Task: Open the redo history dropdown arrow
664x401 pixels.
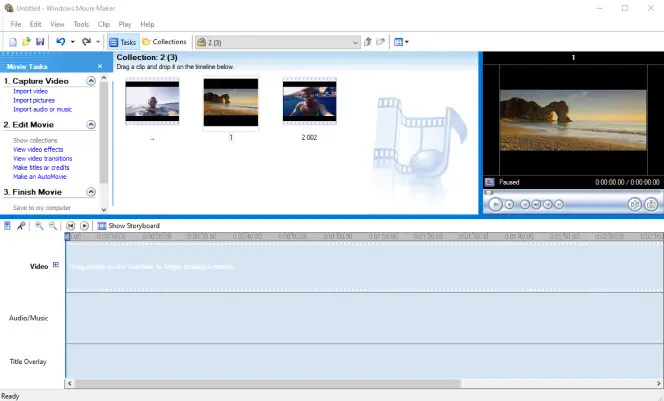Action: coord(98,42)
